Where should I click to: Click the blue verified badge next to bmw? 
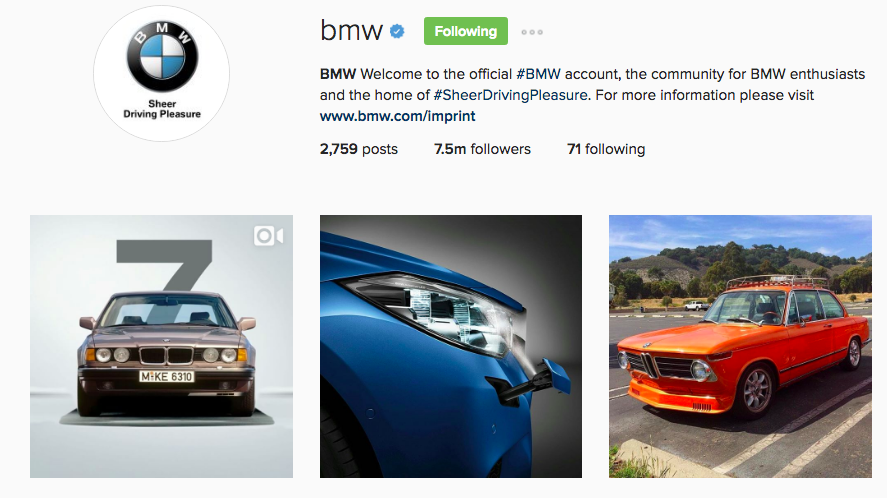point(398,32)
